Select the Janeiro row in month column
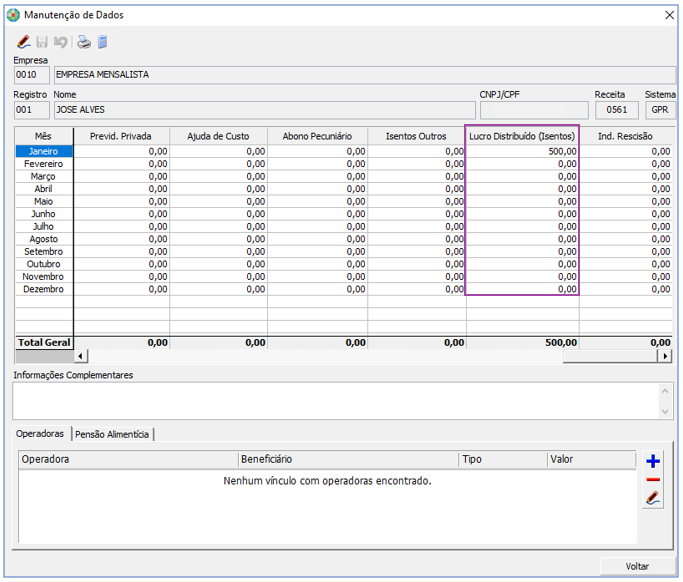 click(x=43, y=151)
